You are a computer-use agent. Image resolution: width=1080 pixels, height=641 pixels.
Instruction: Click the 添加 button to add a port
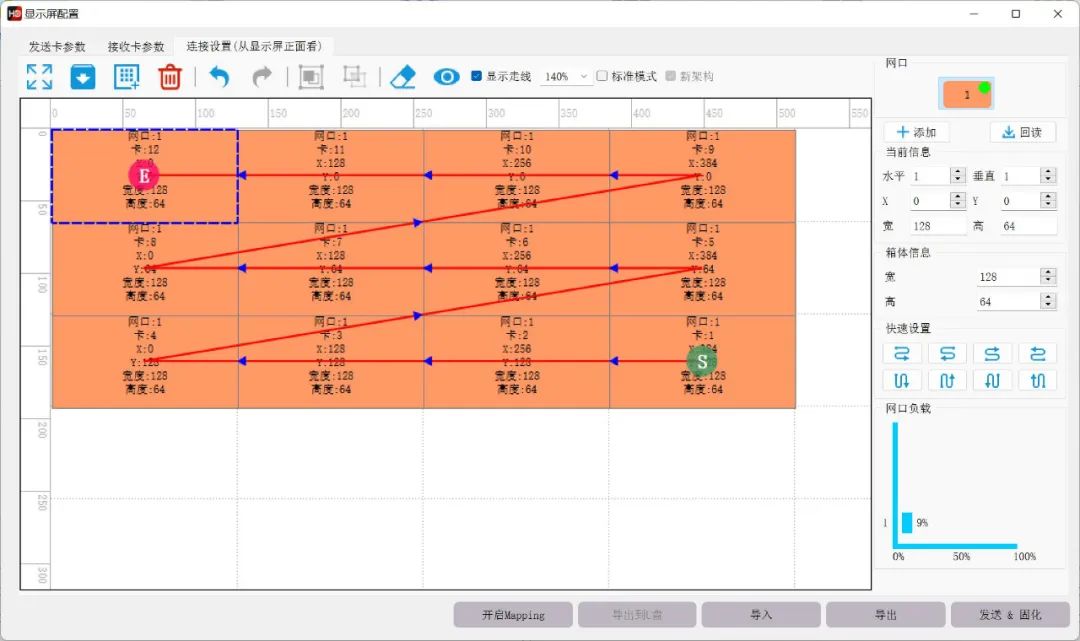tap(916, 132)
